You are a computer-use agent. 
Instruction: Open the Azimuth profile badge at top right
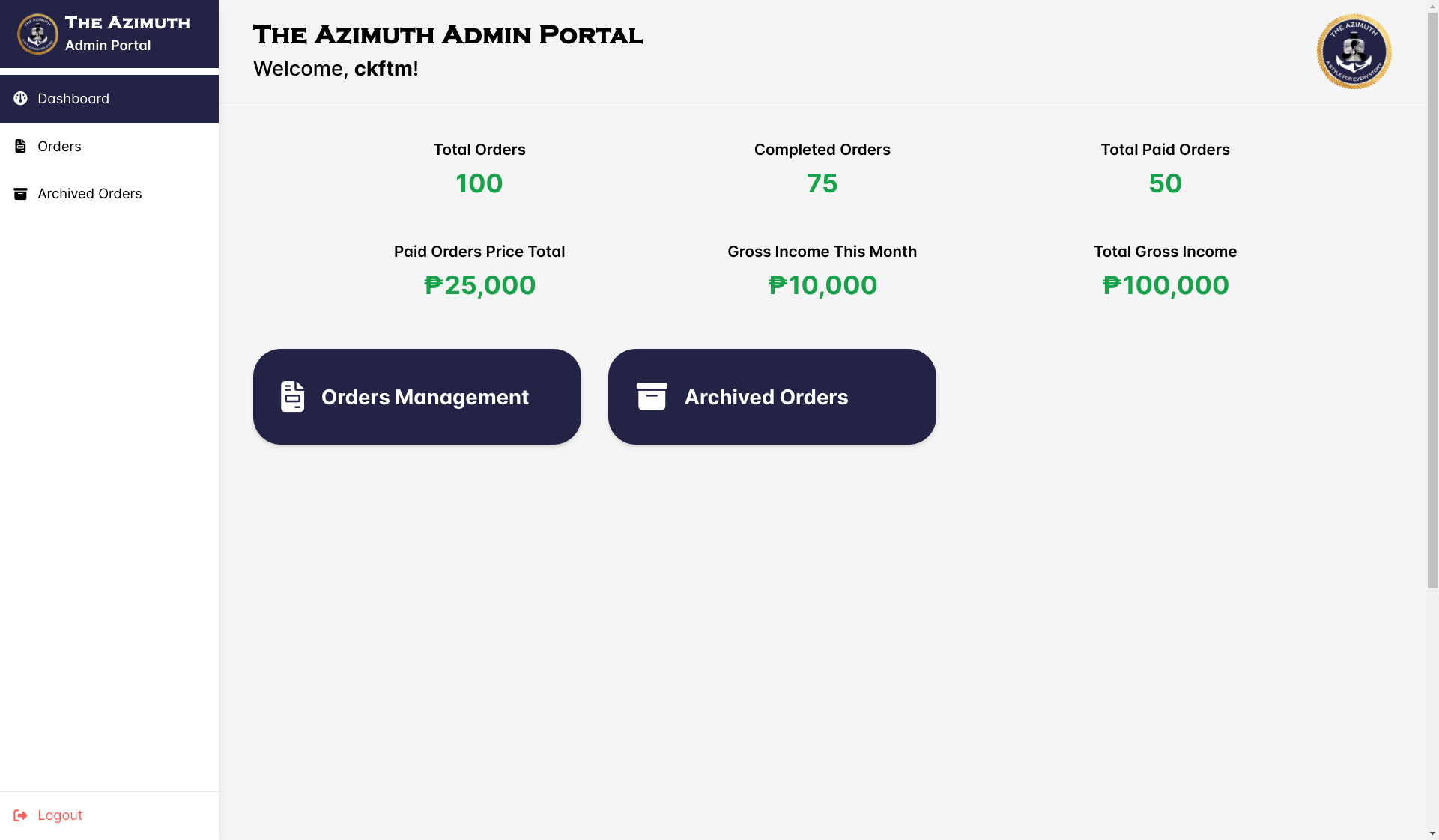click(1353, 51)
